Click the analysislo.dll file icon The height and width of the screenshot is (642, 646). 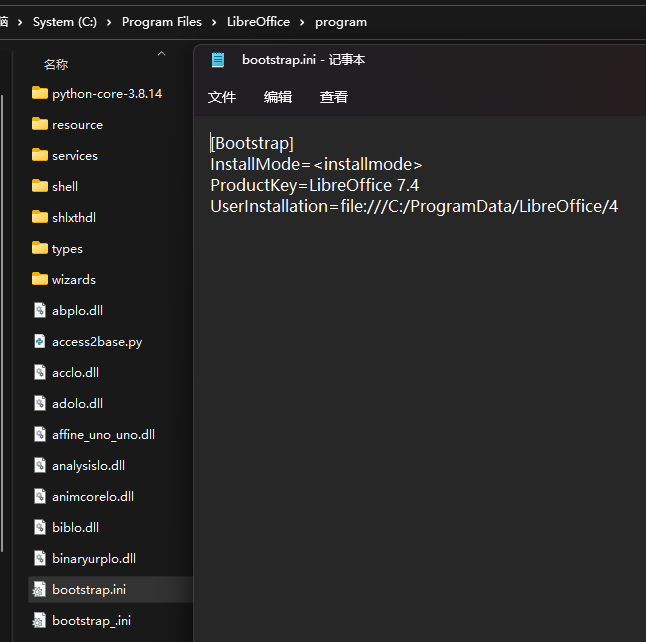click(40, 465)
